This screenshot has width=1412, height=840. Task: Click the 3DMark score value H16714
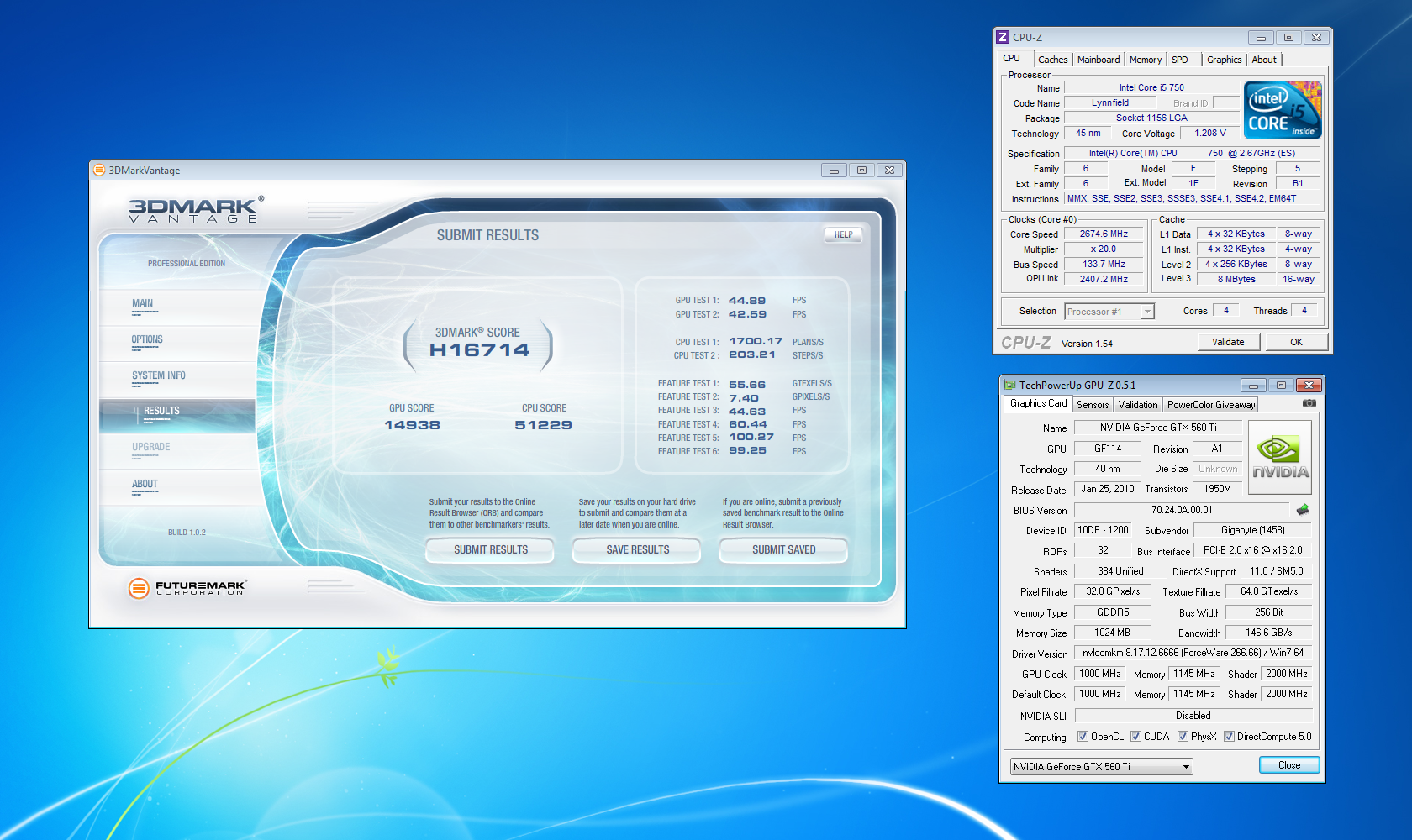click(x=479, y=350)
